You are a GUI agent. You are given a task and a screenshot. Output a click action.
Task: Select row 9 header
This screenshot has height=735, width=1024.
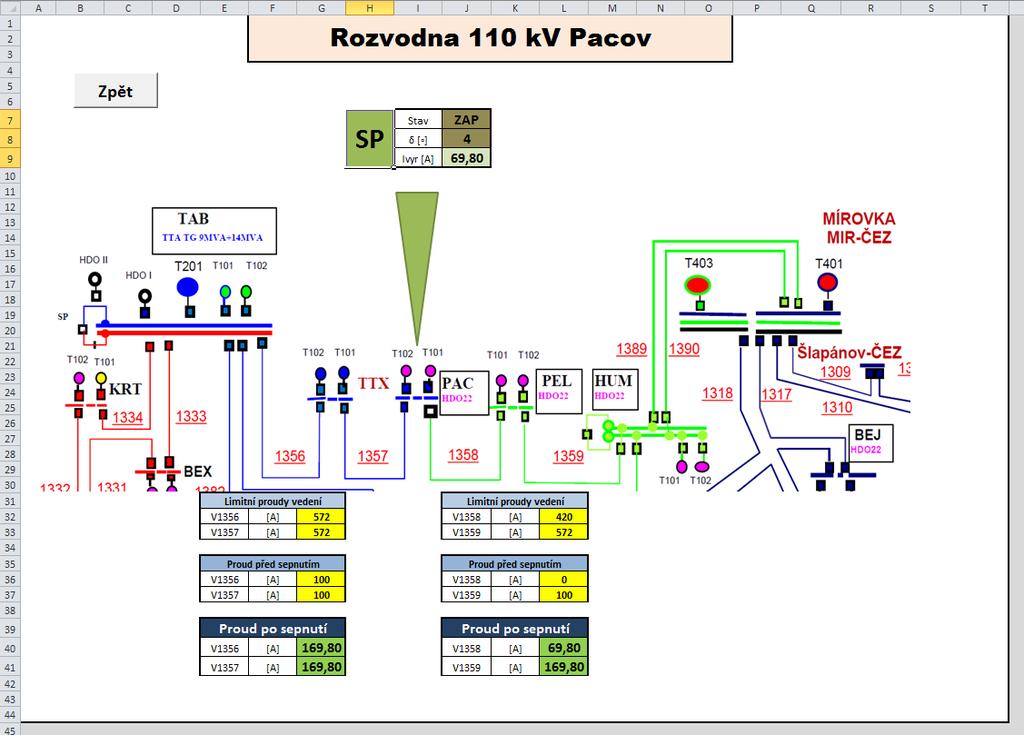(x=10, y=158)
